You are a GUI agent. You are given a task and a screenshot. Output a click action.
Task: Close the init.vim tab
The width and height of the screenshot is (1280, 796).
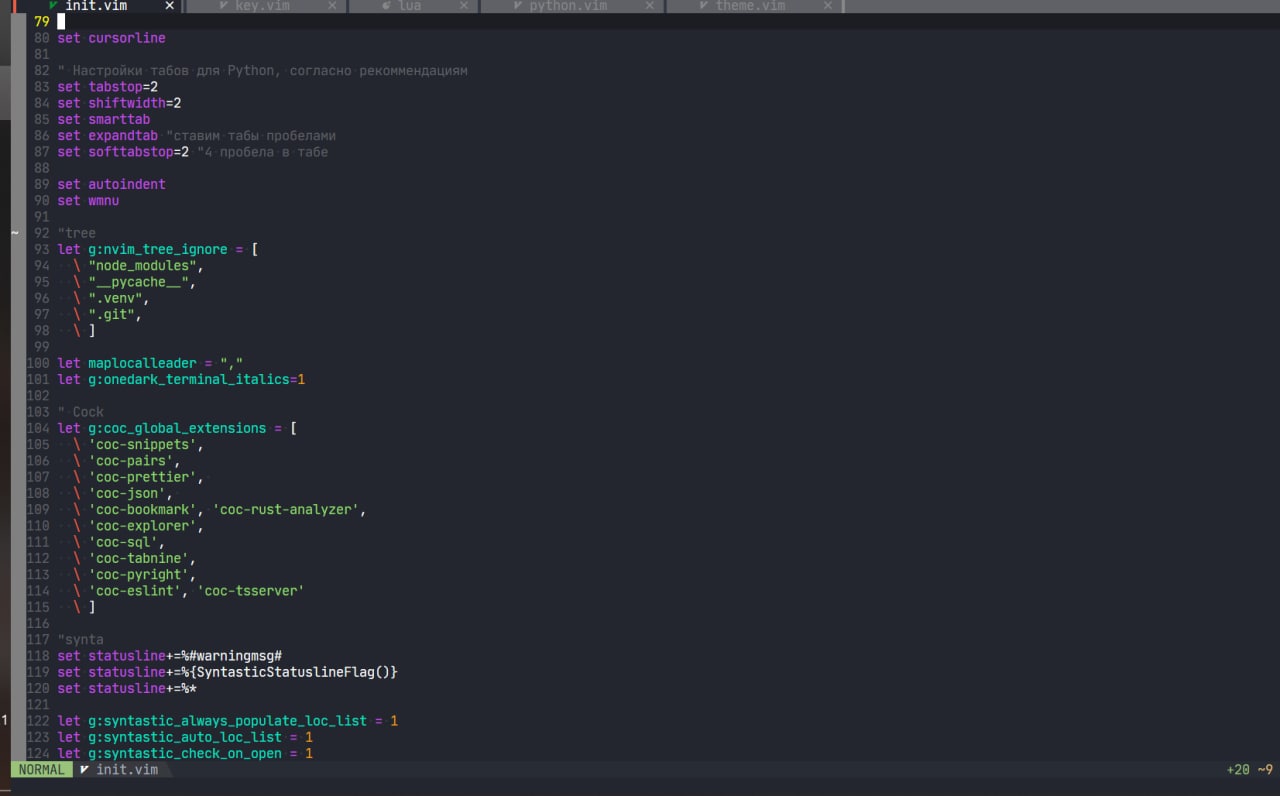pyautogui.click(x=169, y=6)
